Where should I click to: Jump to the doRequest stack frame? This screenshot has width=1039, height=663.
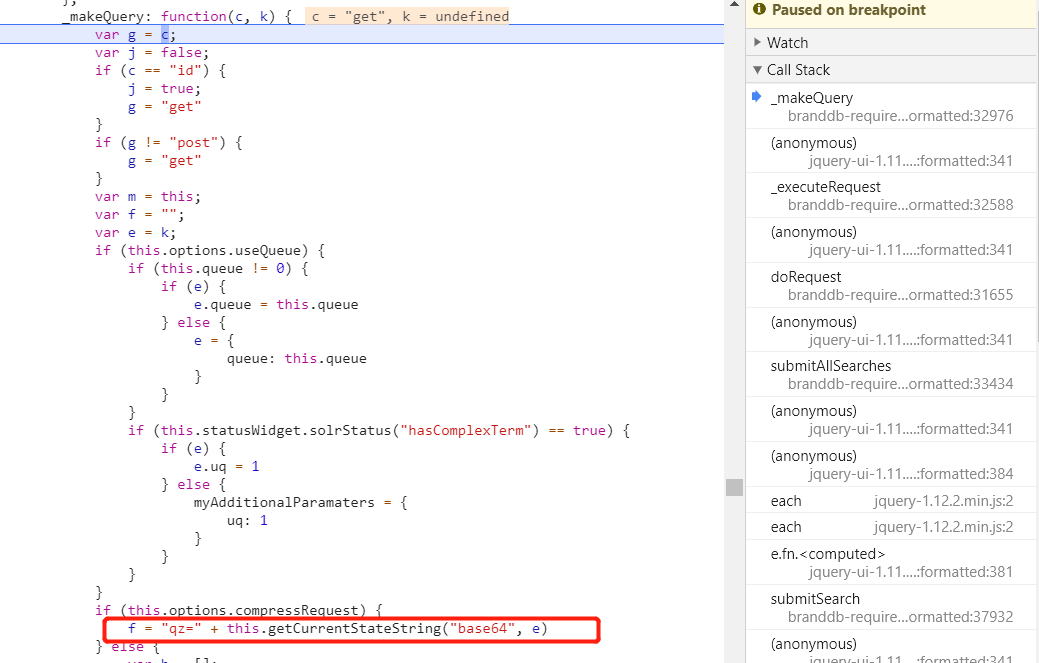[806, 277]
